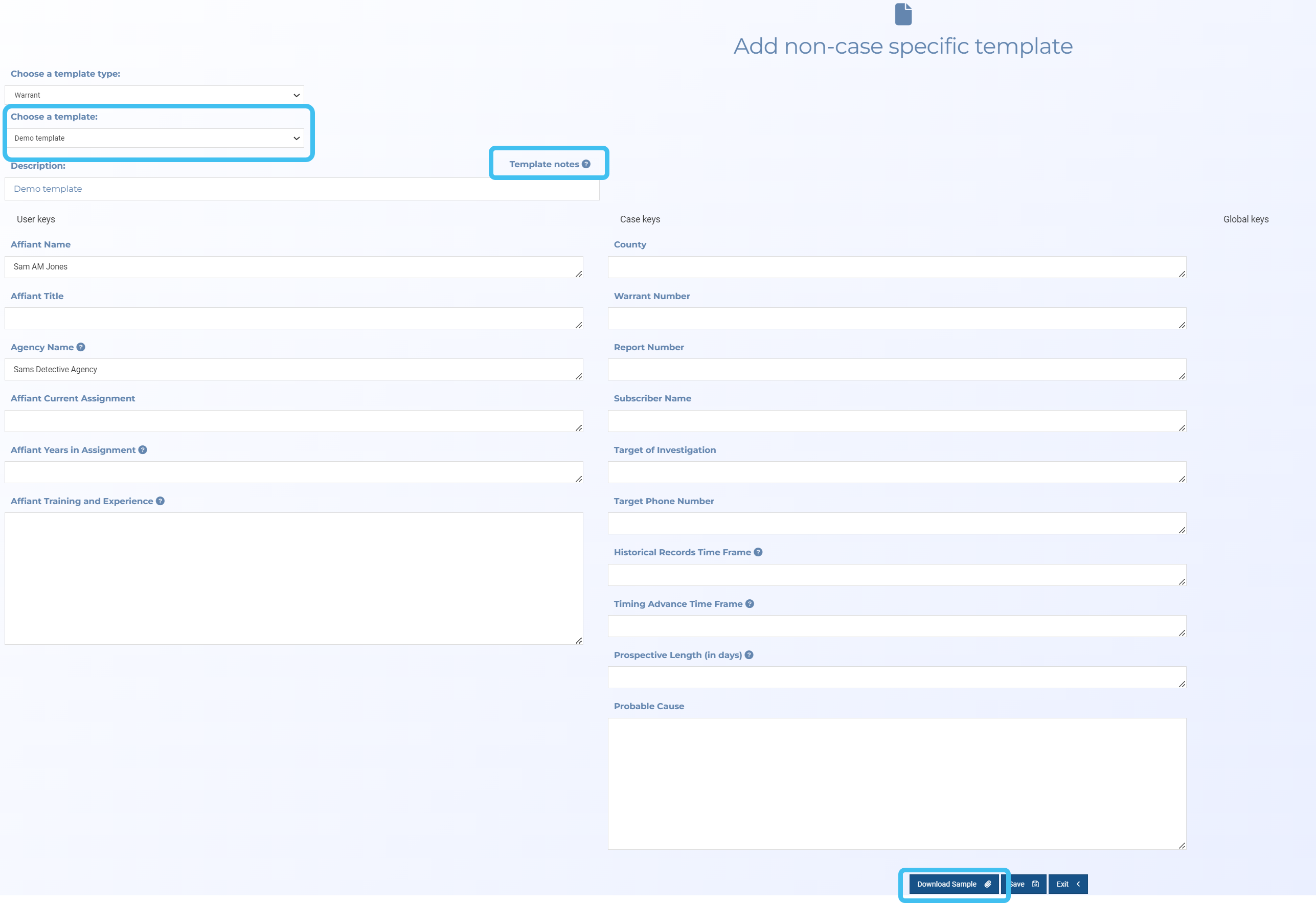
Task: Expand the Choose a template dropdown
Action: pyautogui.click(x=154, y=138)
